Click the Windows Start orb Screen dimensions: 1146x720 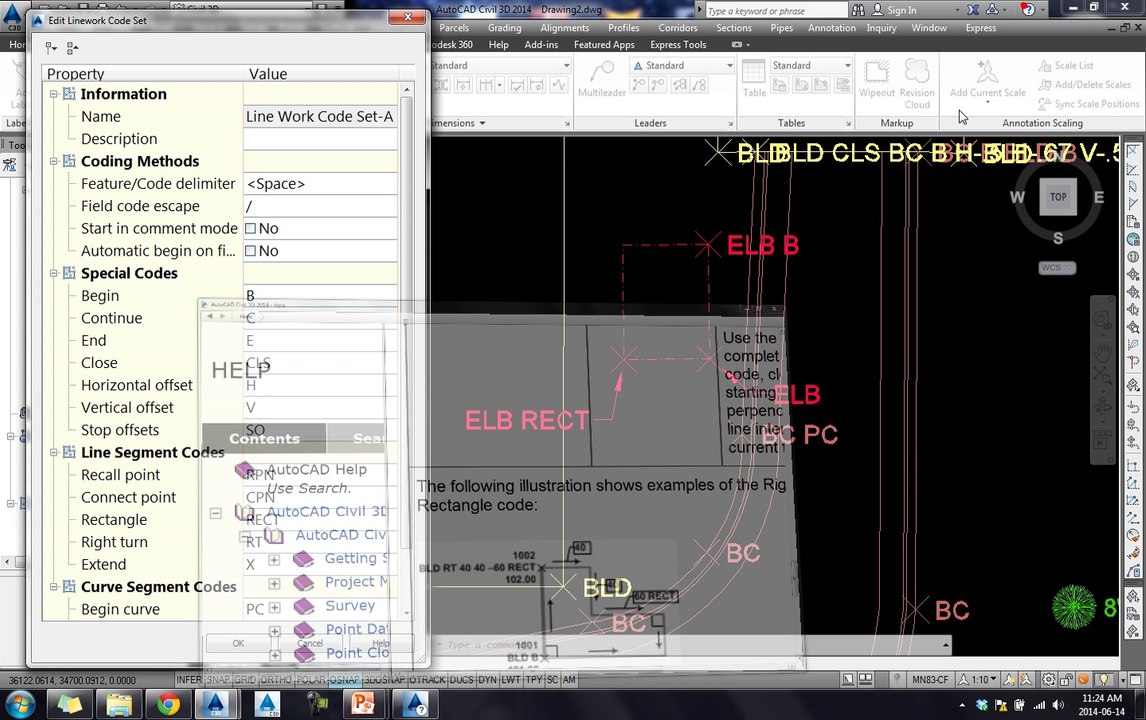coord(20,705)
